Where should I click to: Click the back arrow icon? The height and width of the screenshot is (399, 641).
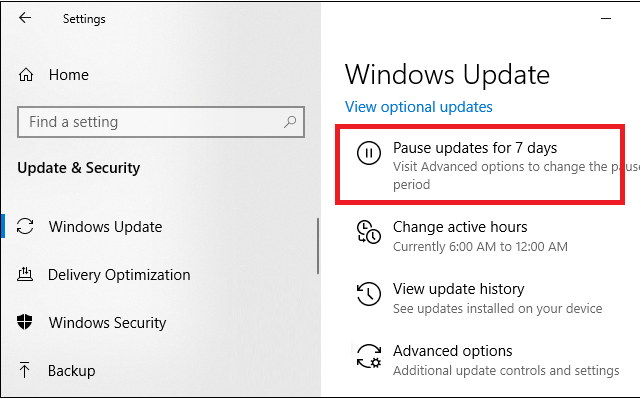(x=25, y=18)
